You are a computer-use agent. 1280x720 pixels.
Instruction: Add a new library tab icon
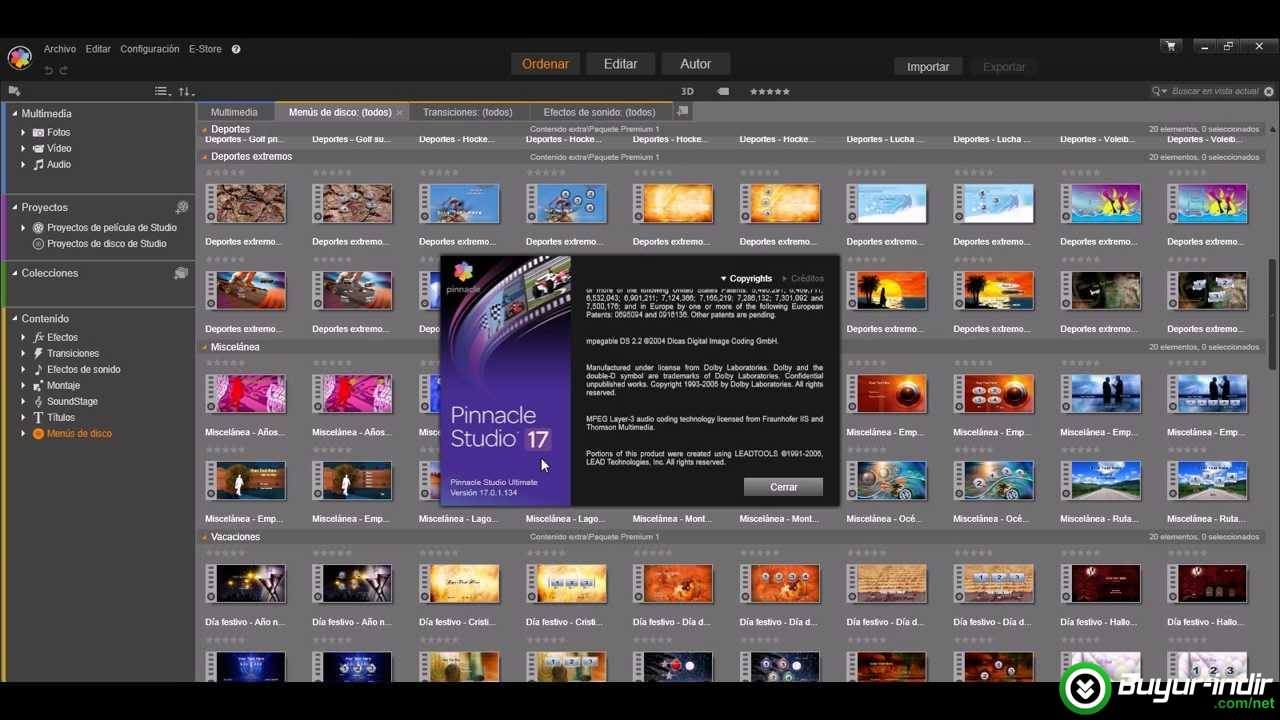point(683,112)
